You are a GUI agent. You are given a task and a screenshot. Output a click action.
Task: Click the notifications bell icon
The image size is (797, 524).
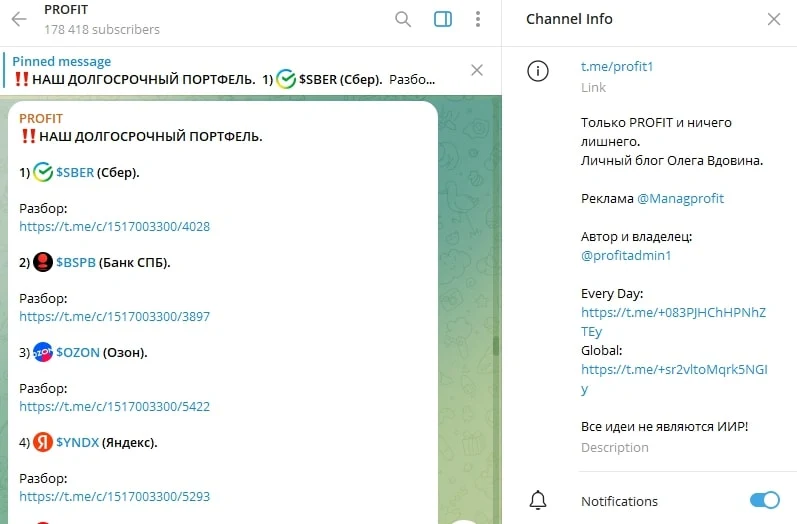coord(538,500)
